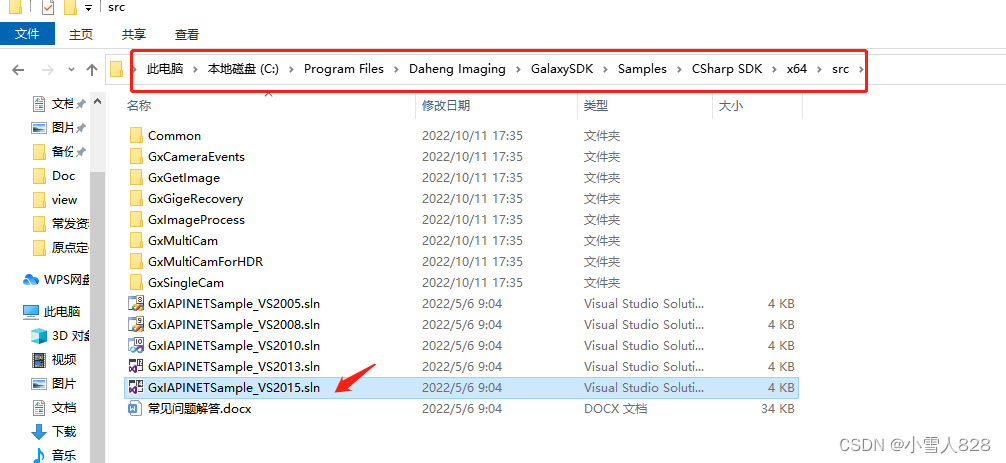Select Samples in the address breadcrumb
The width and height of the screenshot is (1006, 463).
click(642, 69)
